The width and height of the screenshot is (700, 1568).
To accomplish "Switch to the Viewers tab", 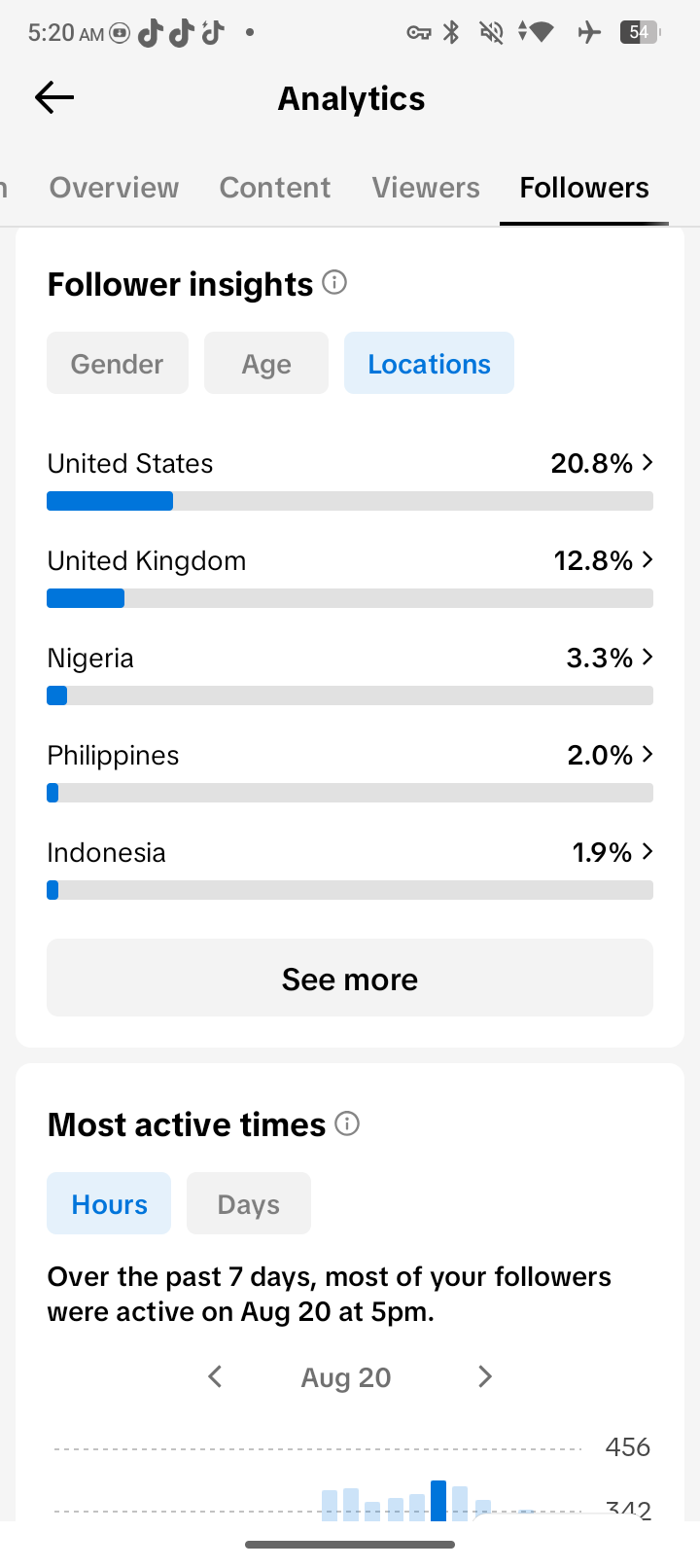I will 426,188.
